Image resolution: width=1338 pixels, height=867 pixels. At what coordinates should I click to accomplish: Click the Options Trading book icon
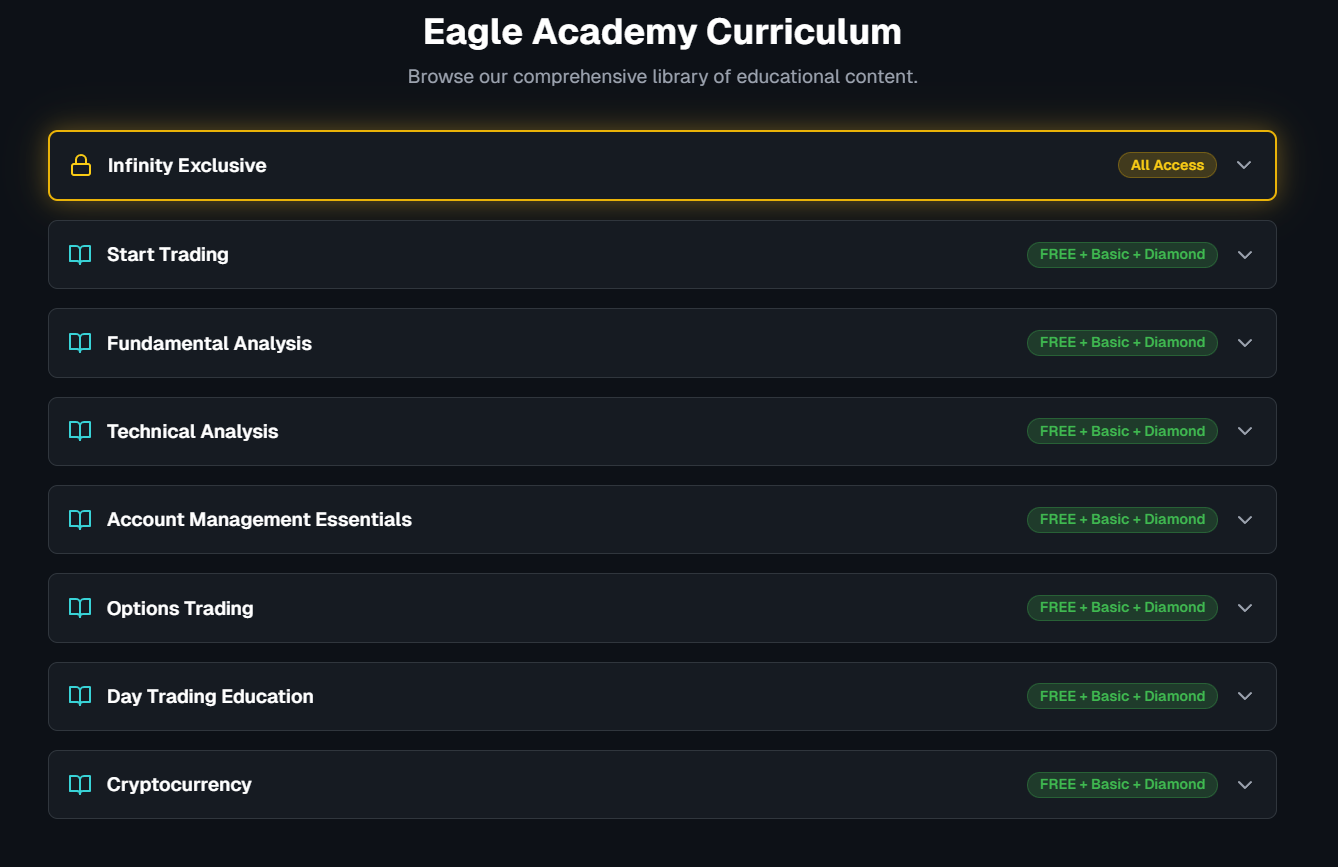[x=79, y=607]
